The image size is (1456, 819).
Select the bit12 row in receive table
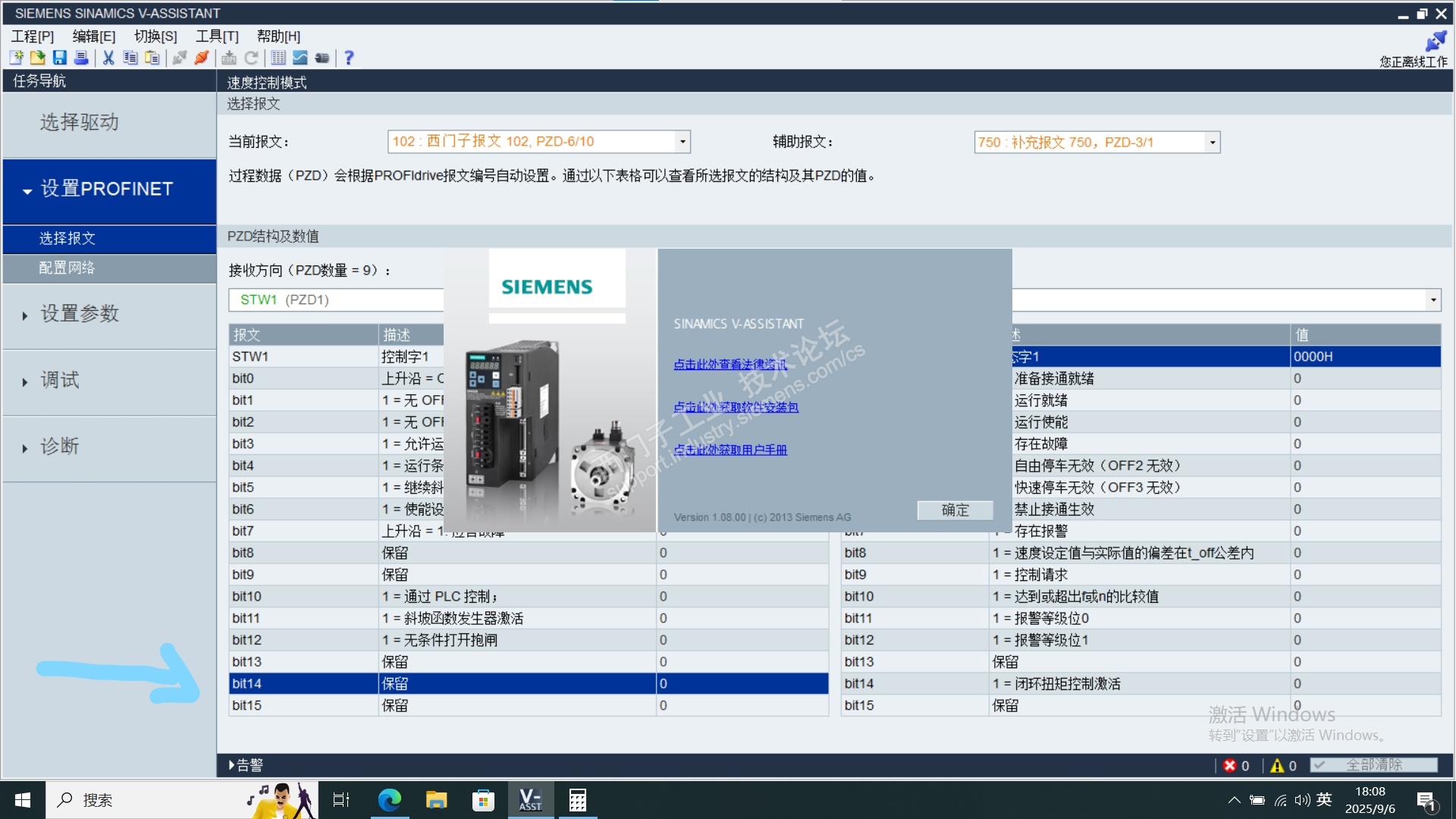[247, 640]
